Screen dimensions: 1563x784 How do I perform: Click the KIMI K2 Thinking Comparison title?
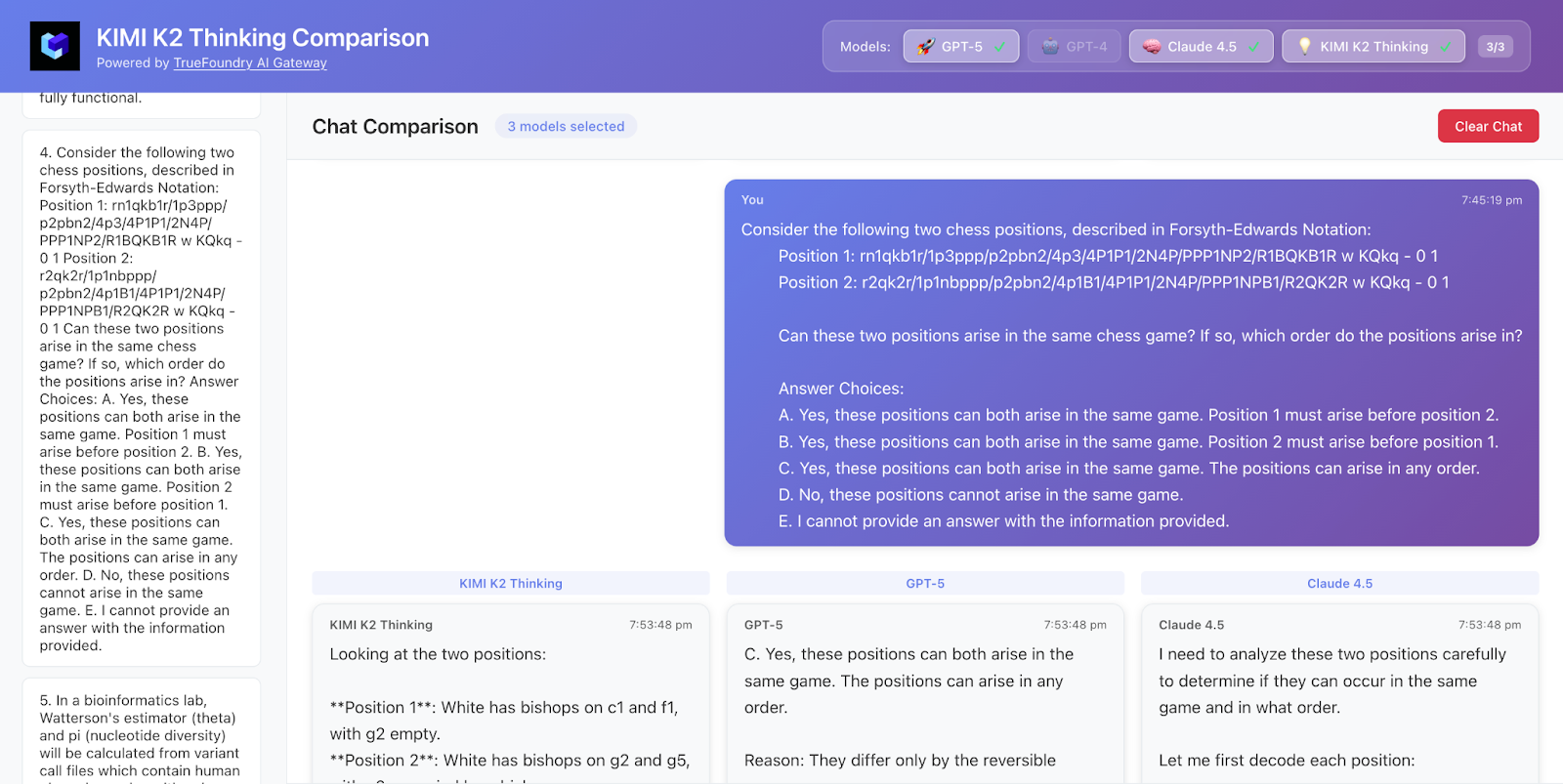point(263,37)
